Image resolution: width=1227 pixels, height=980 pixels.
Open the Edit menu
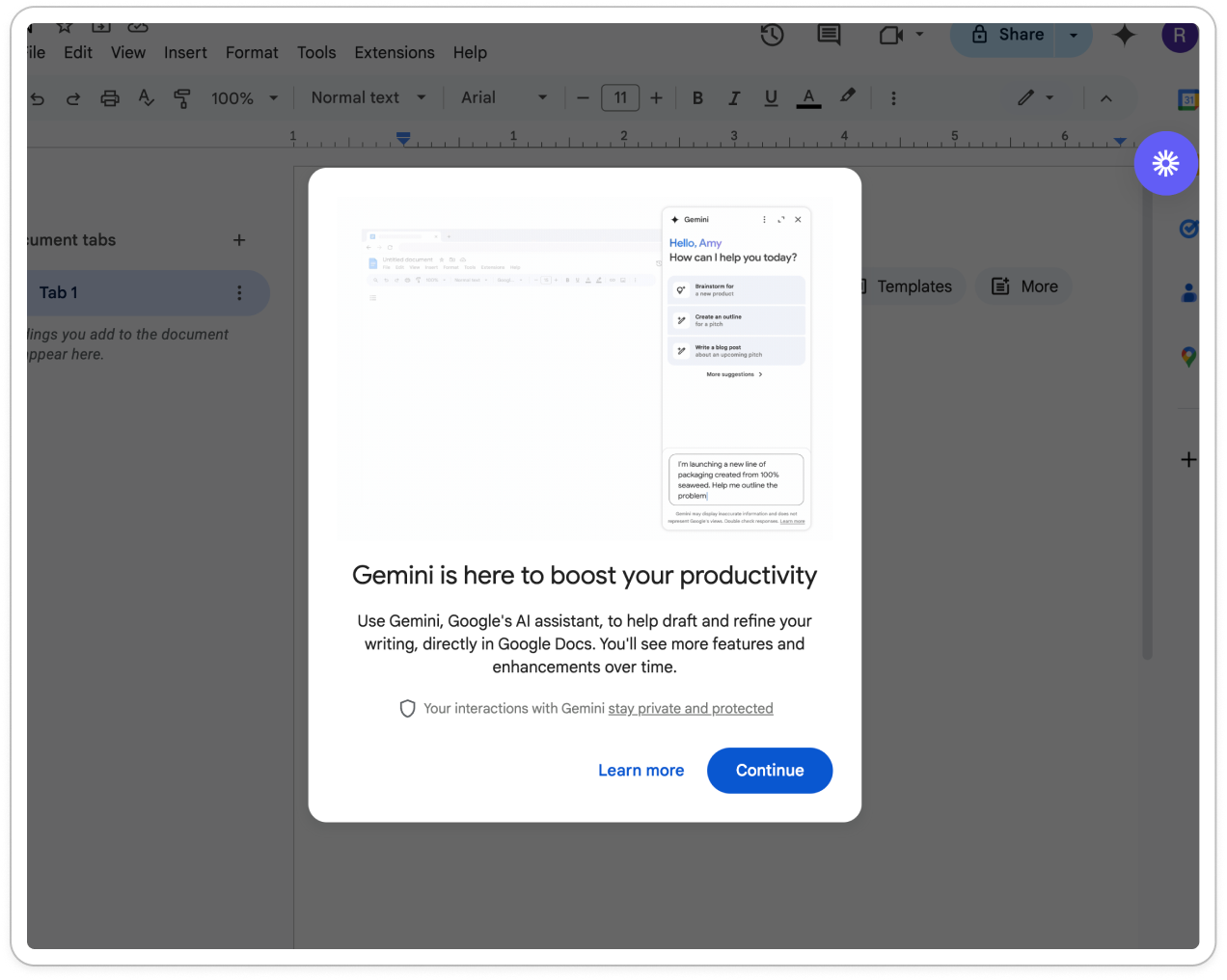pos(78,52)
